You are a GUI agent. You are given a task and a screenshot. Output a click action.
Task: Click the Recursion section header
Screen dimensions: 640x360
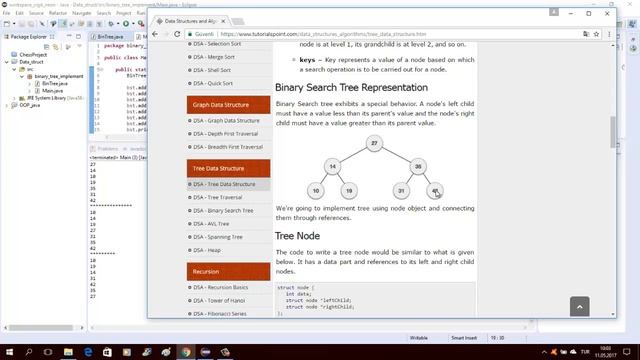click(x=229, y=272)
